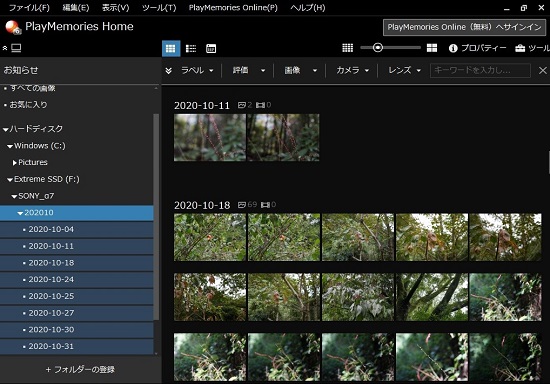This screenshot has height=384, width=550.
Task: Select first photo under 2020-10-18
Action: point(210,237)
